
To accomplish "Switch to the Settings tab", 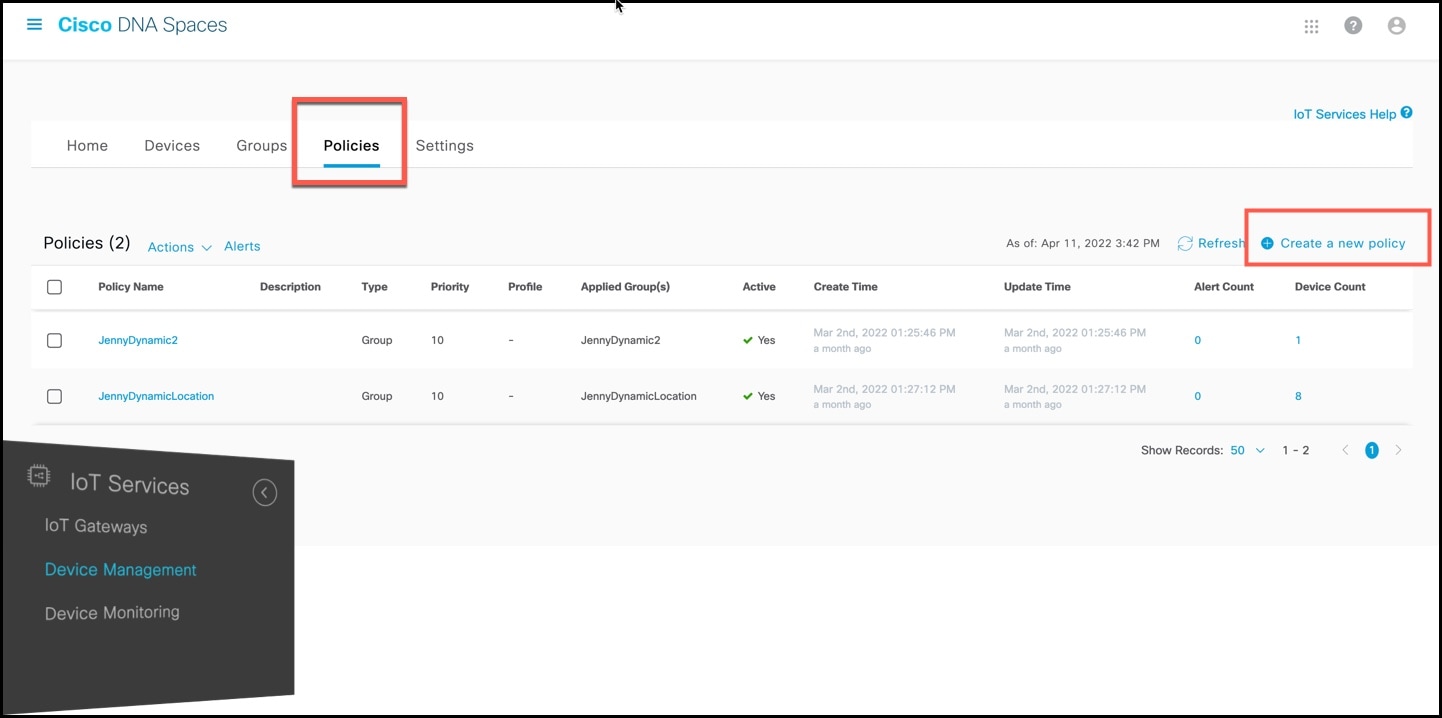I will click(445, 145).
